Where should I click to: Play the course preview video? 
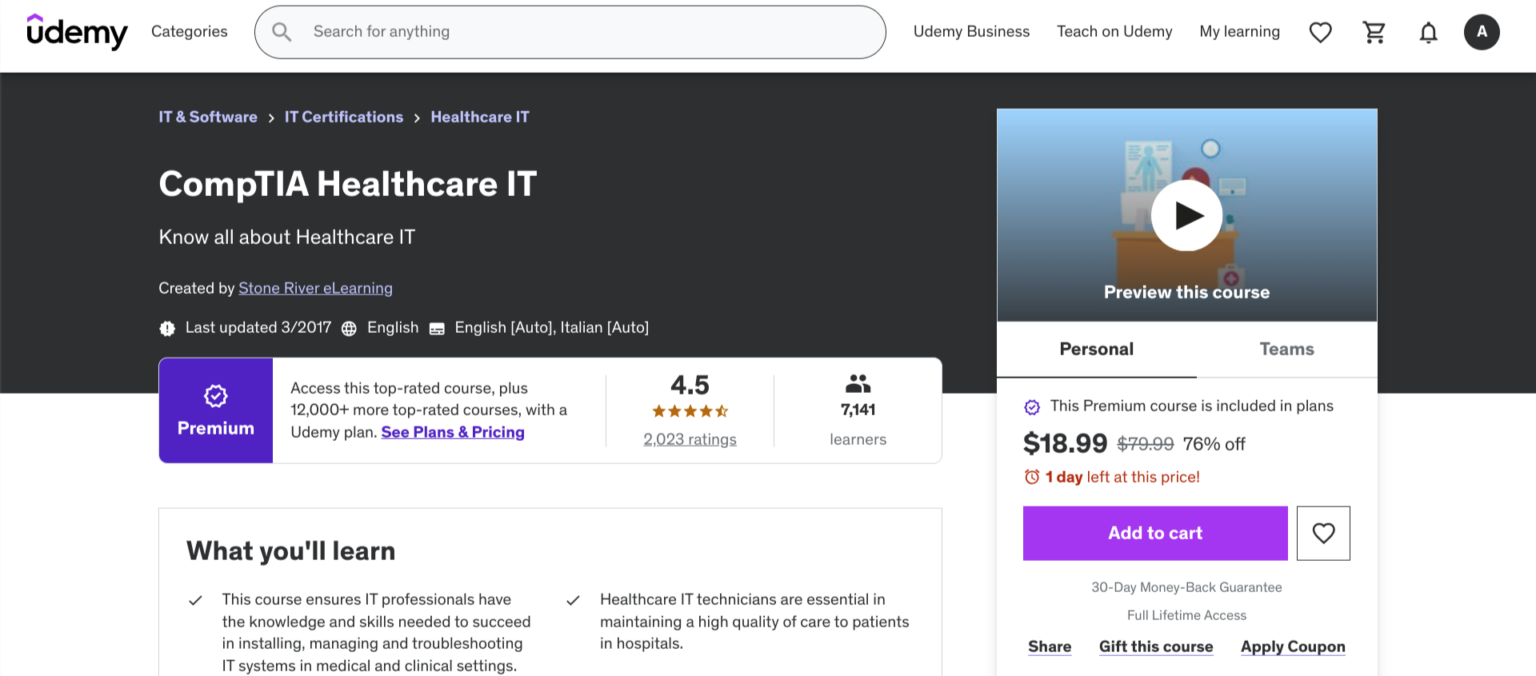pos(1187,214)
